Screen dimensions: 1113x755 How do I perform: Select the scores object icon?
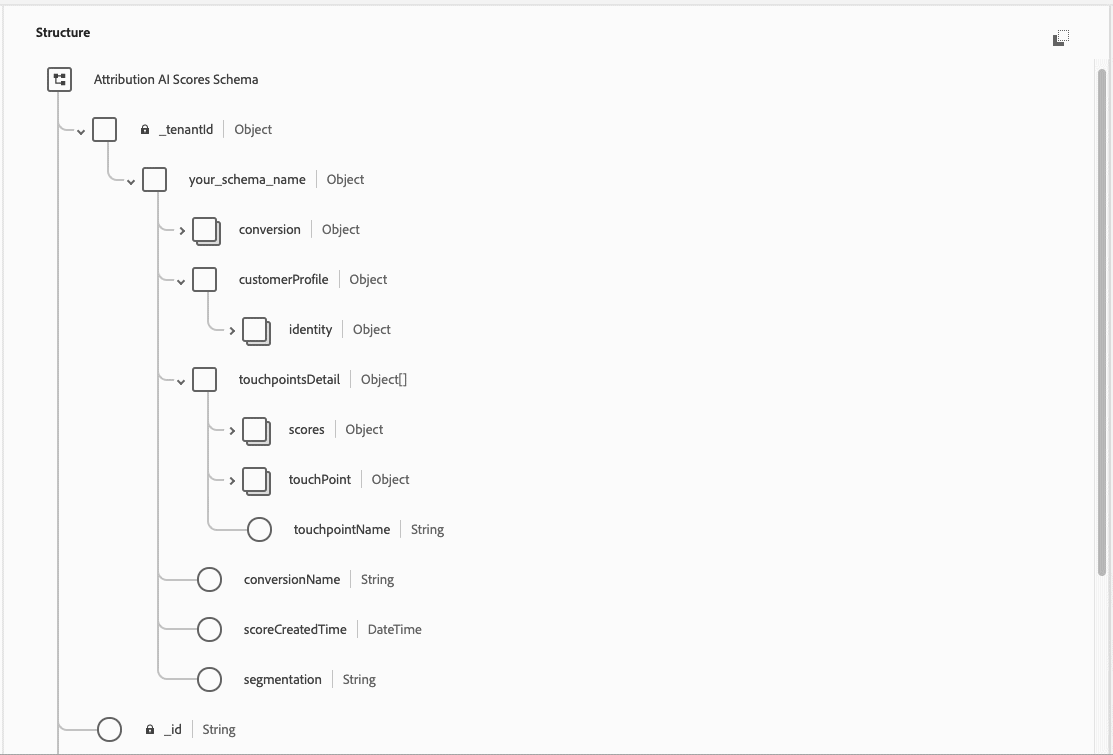pyautogui.click(x=256, y=430)
